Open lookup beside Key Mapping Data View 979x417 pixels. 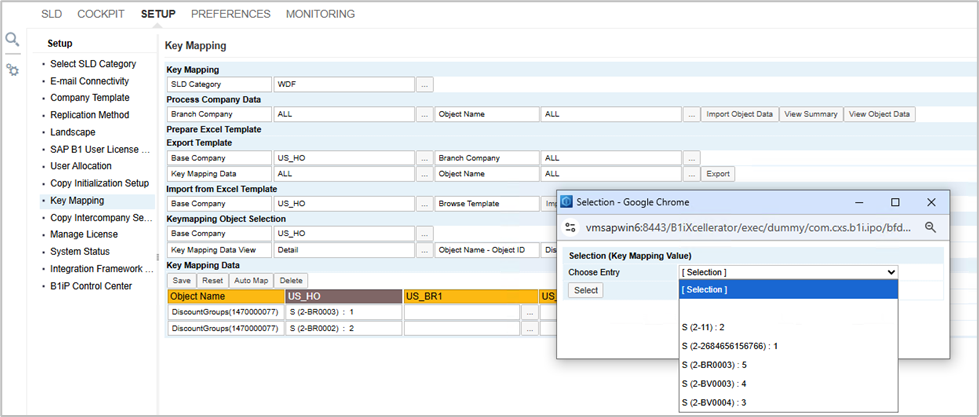(x=425, y=250)
